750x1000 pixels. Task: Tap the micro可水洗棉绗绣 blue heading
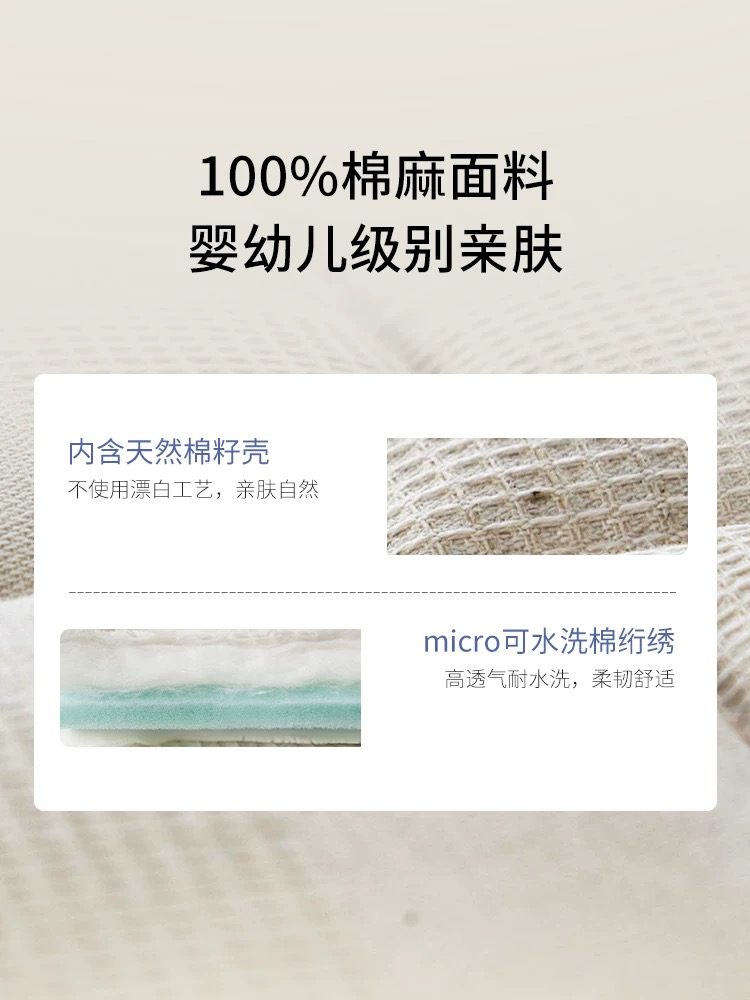[549, 641]
